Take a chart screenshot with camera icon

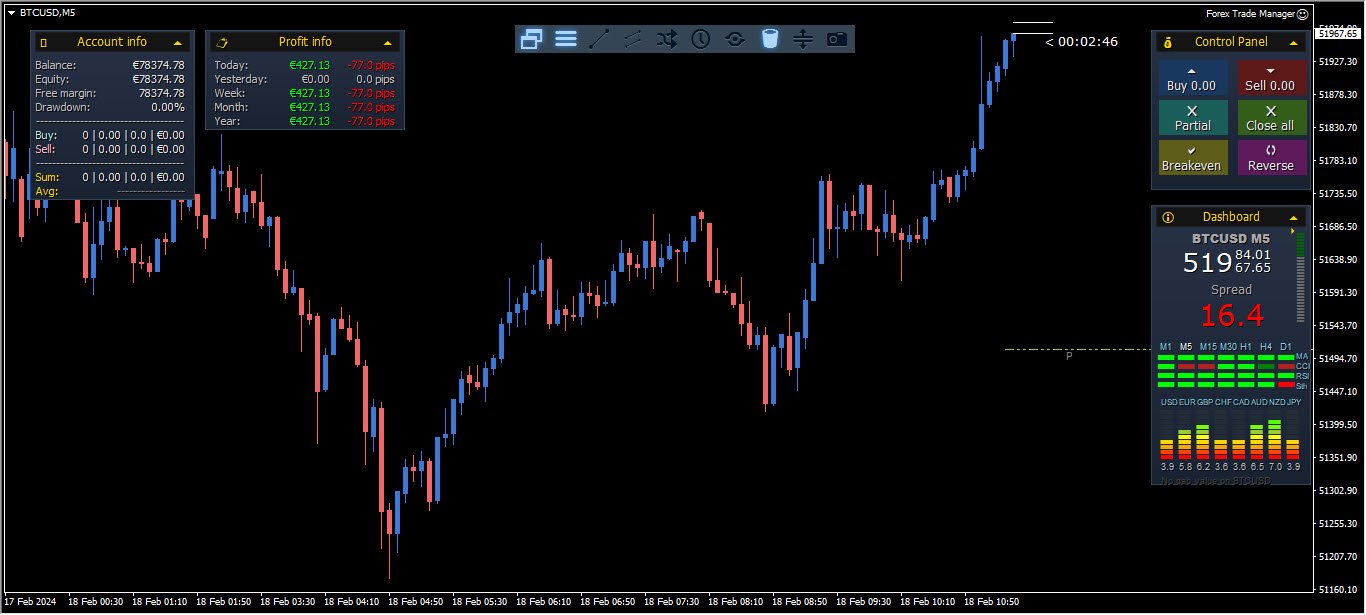tap(837, 39)
